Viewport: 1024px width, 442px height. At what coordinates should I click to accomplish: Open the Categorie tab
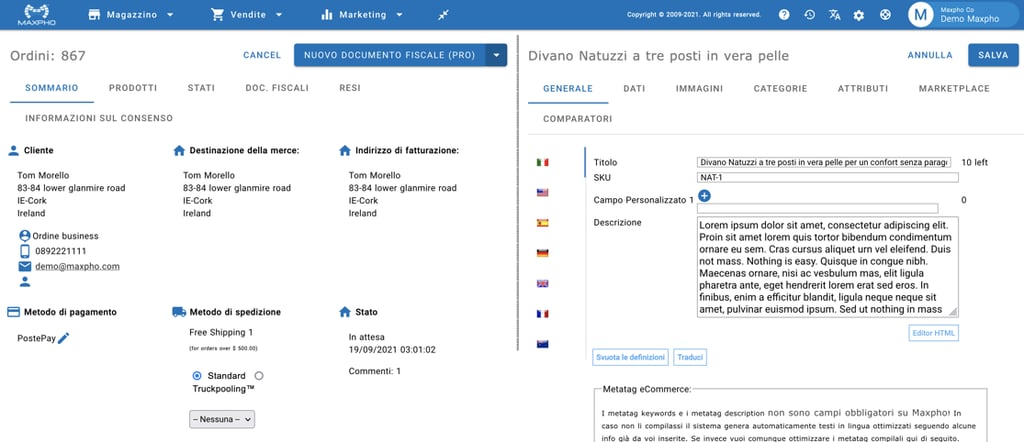(x=780, y=88)
